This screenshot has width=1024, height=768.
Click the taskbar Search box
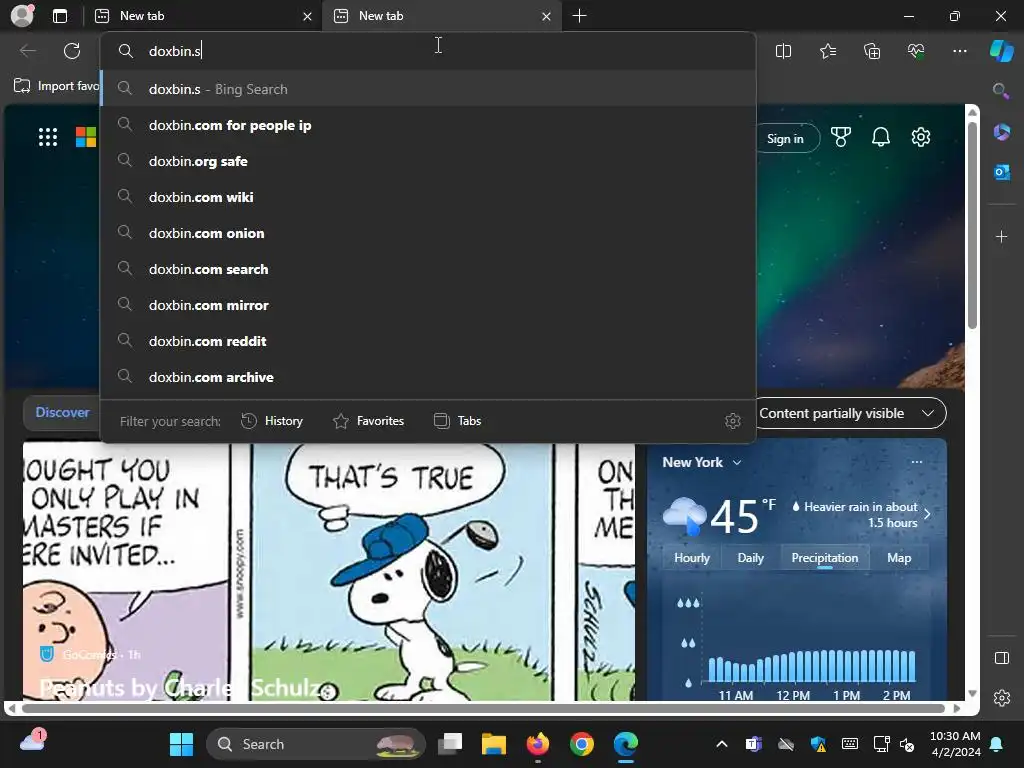pyautogui.click(x=316, y=744)
